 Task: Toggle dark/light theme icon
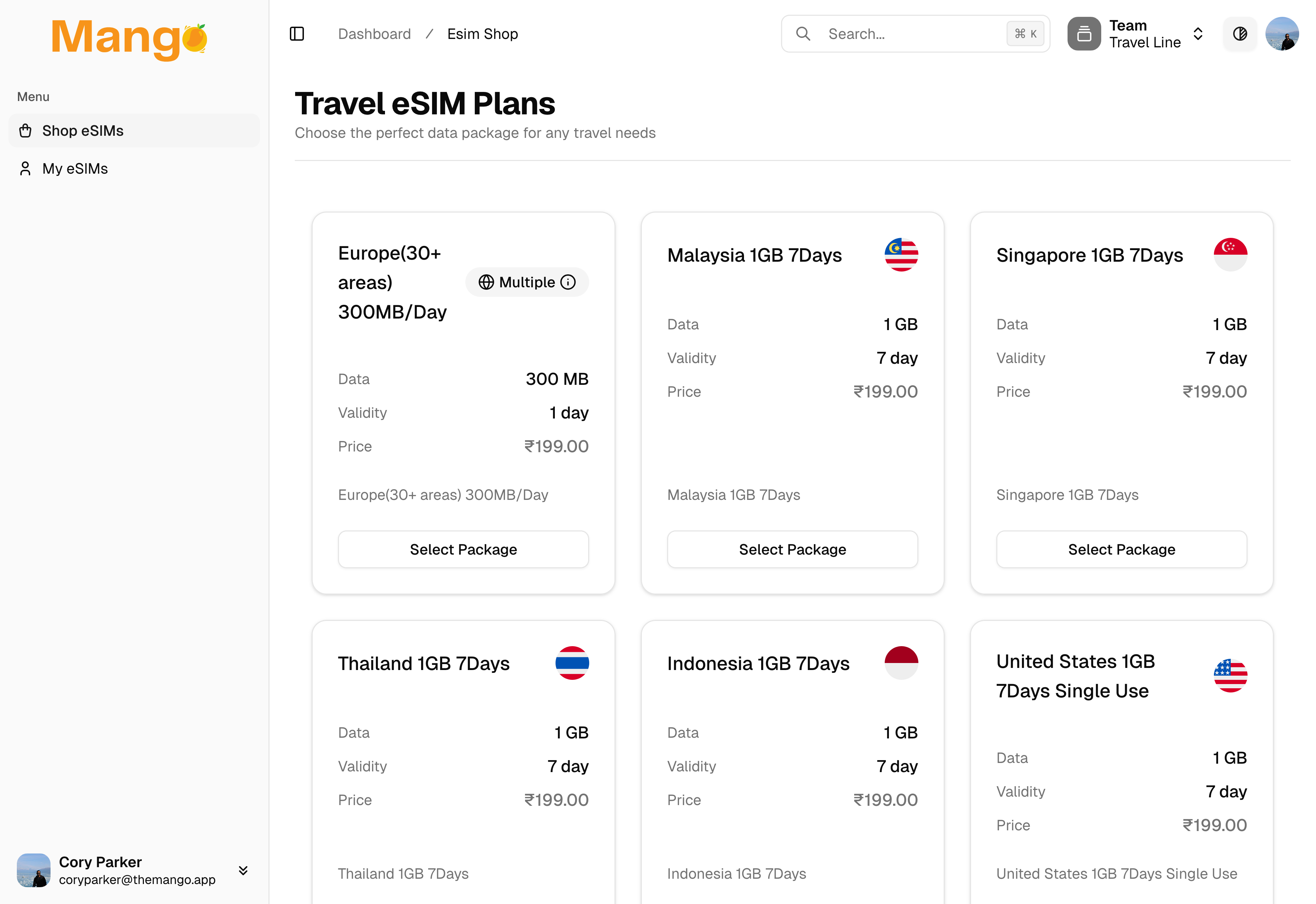[1239, 34]
